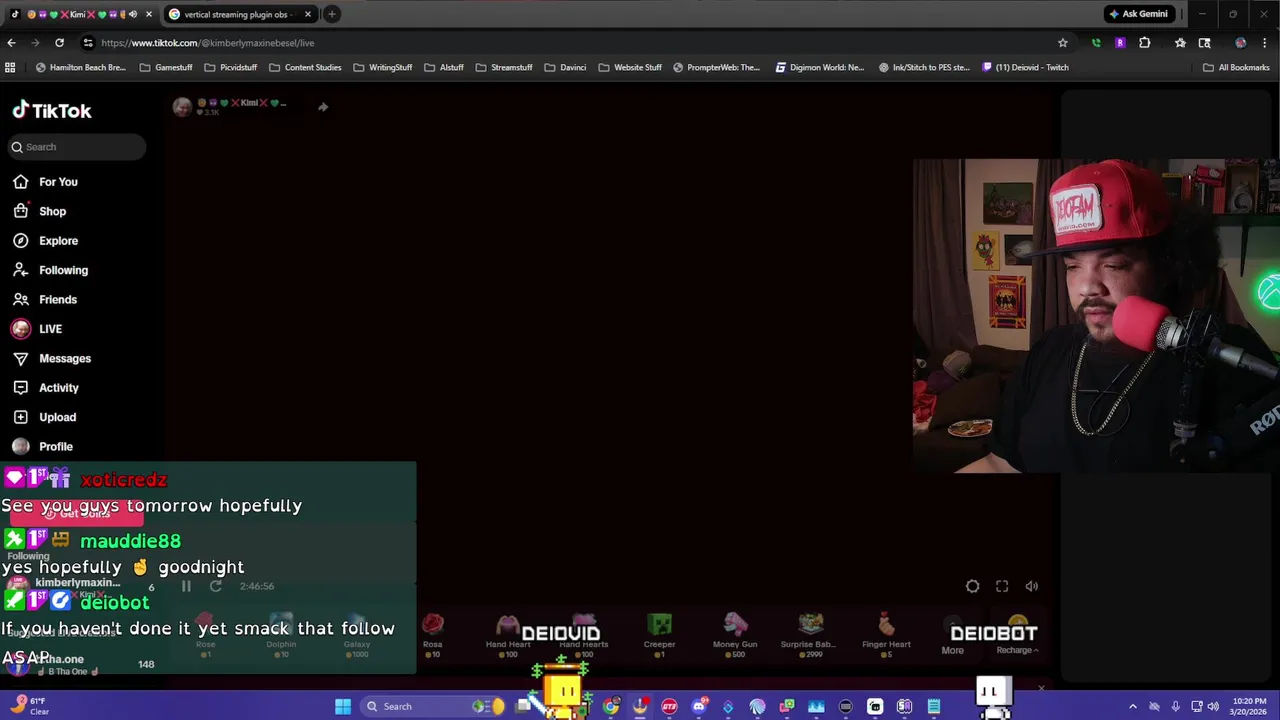Image resolution: width=1280 pixels, height=720 pixels.
Task: Click the TikTok search field
Action: 78,147
